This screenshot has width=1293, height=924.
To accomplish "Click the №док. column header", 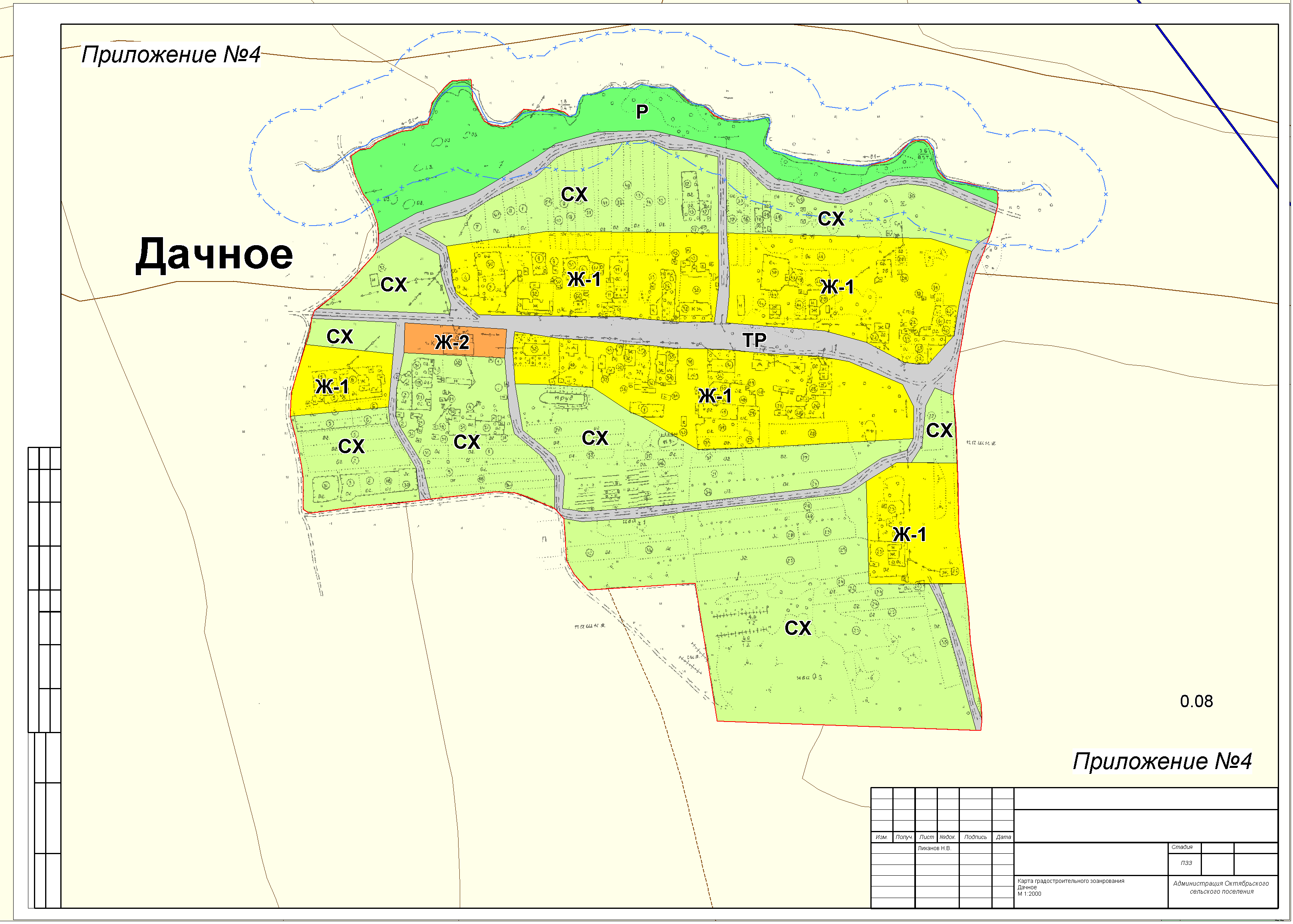I will (x=947, y=837).
